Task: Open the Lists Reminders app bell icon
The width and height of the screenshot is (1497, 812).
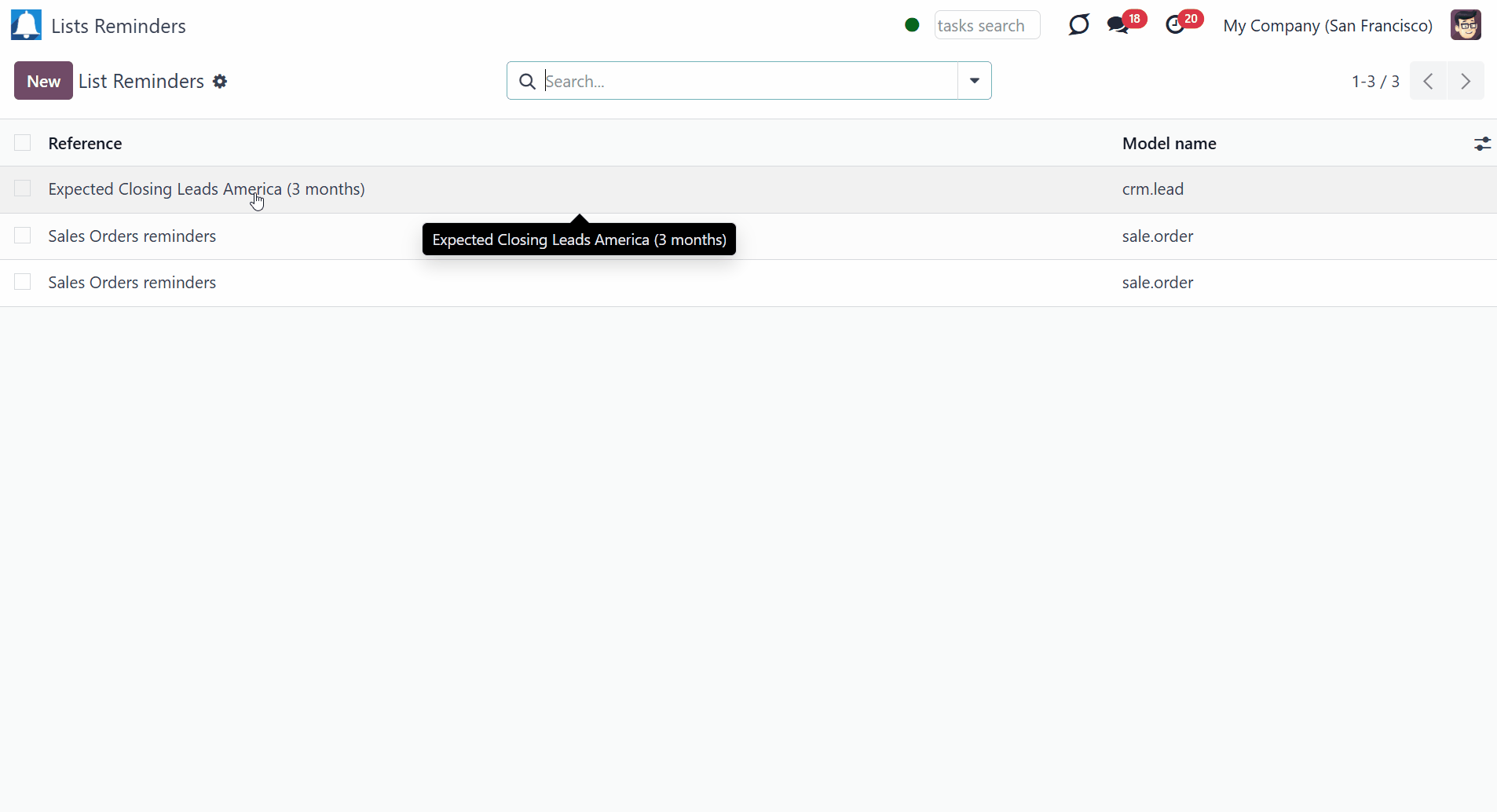Action: (x=26, y=25)
